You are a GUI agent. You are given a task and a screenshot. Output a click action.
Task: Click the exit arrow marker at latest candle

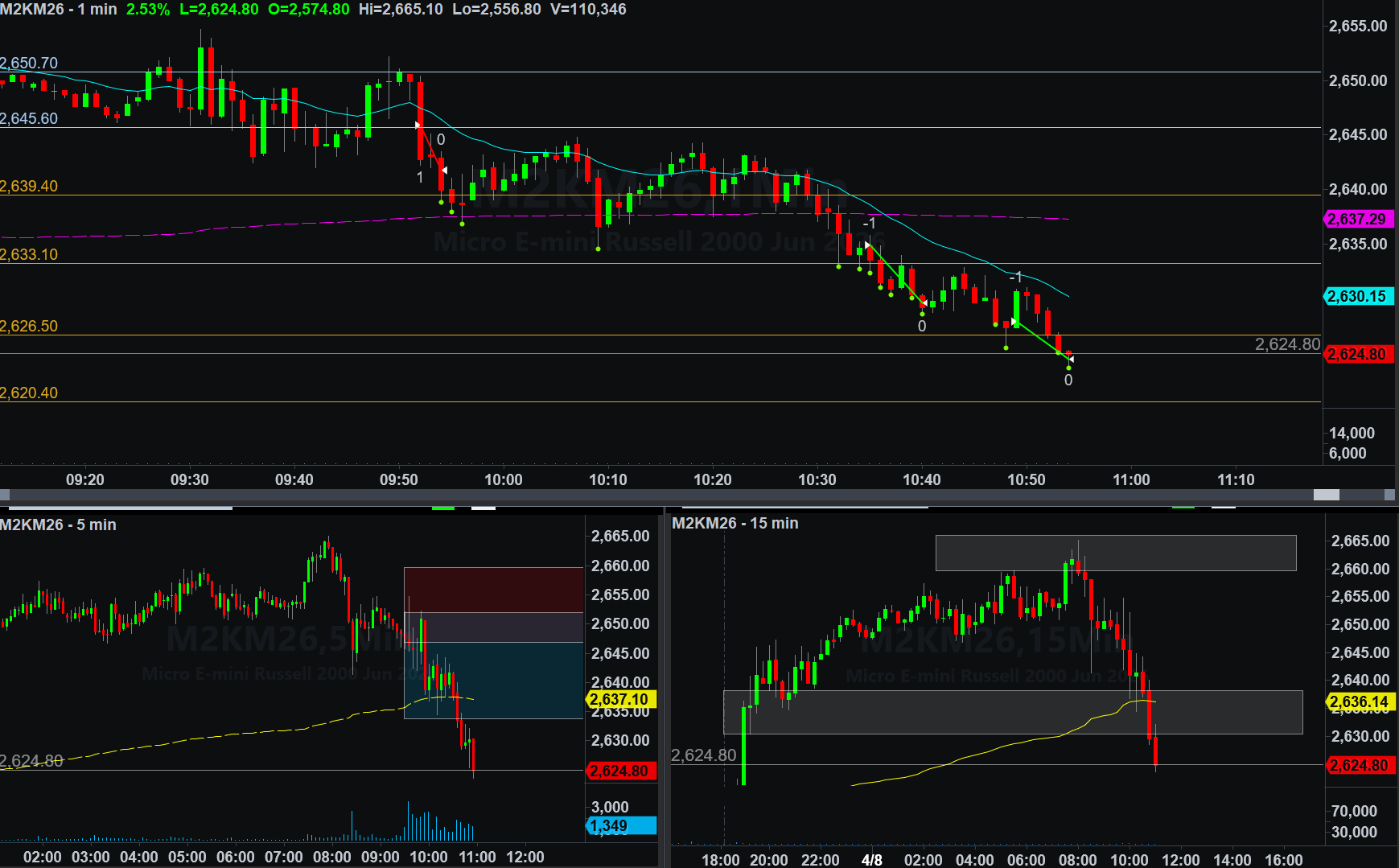click(x=1070, y=359)
